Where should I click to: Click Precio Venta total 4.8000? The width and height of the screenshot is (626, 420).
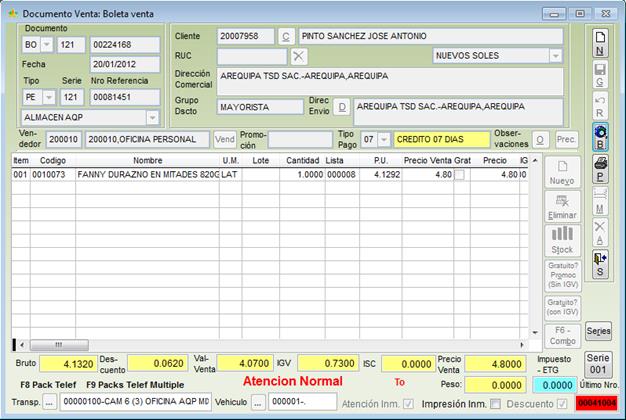click(x=495, y=364)
